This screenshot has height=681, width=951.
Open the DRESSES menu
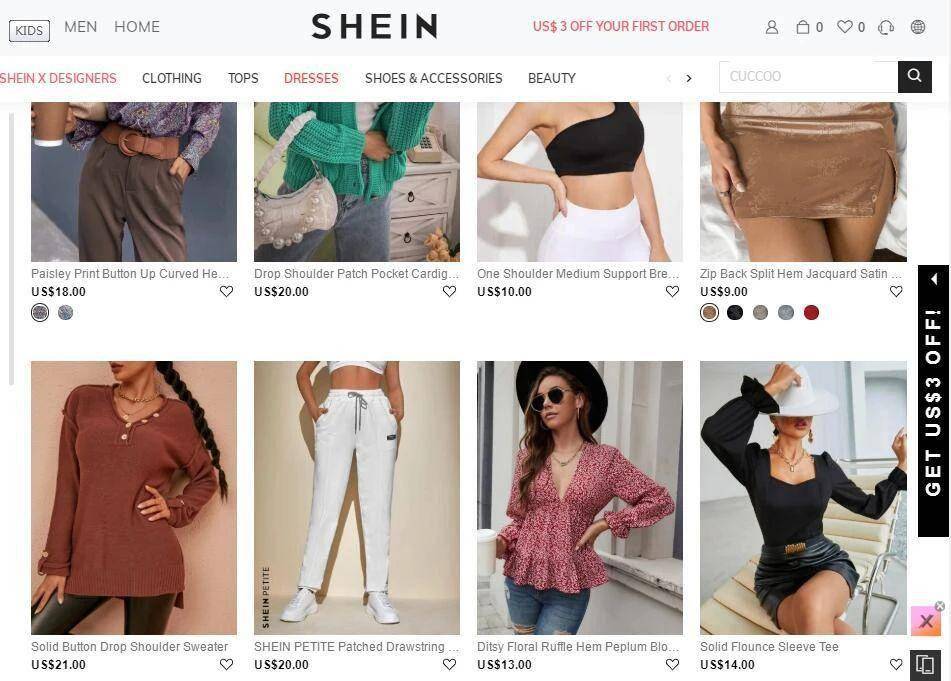coord(311,78)
